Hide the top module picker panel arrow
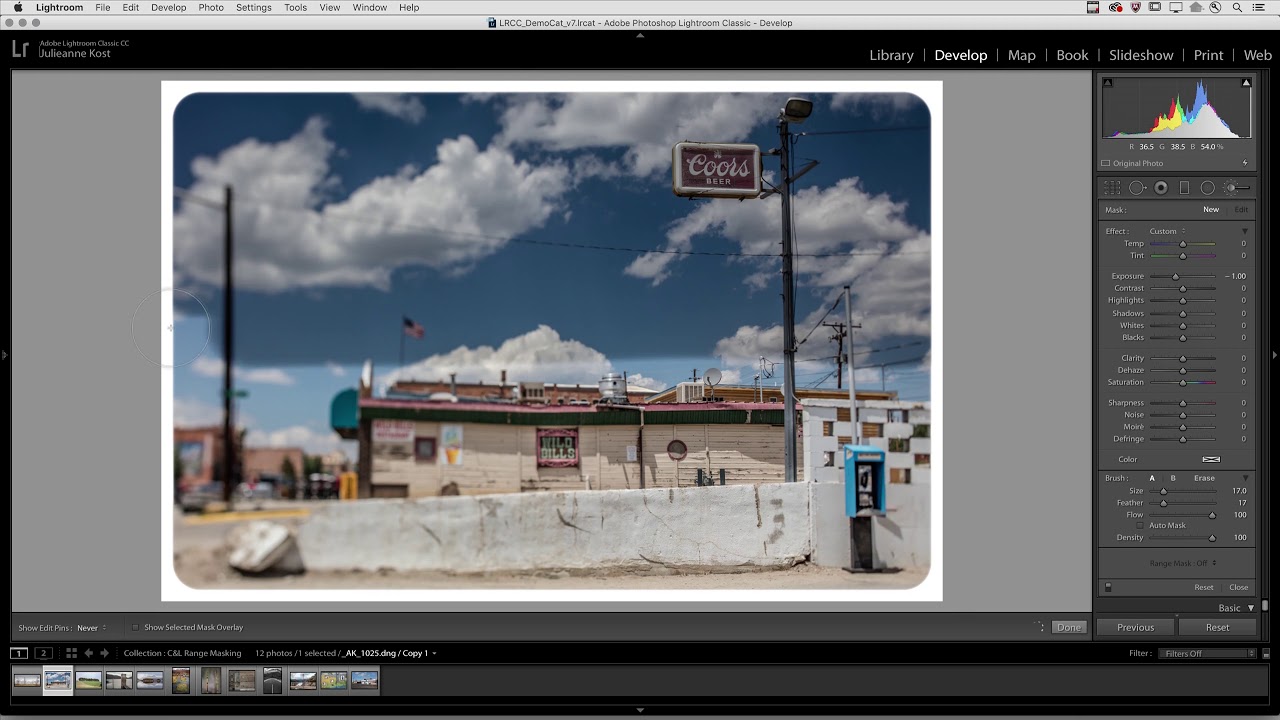1280x720 pixels. (640, 33)
